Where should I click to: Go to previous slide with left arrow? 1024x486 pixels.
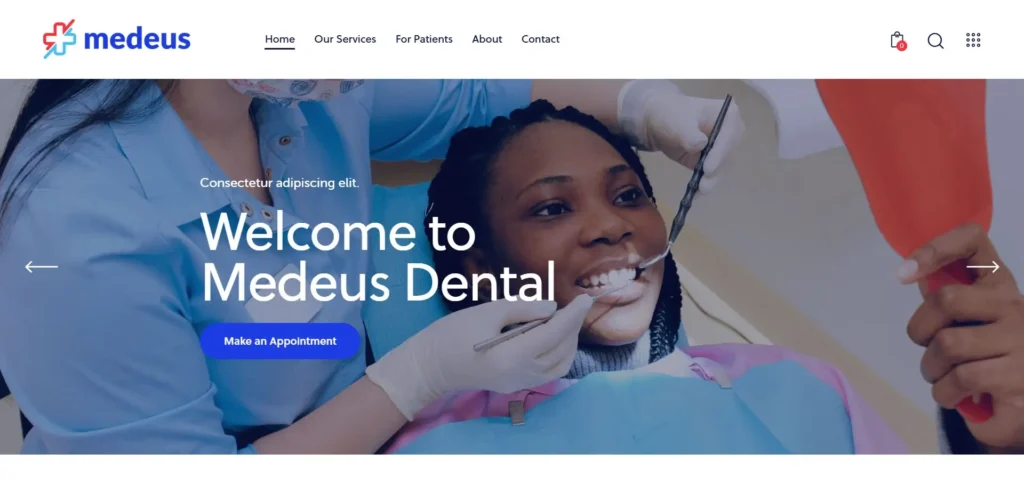click(x=41, y=267)
